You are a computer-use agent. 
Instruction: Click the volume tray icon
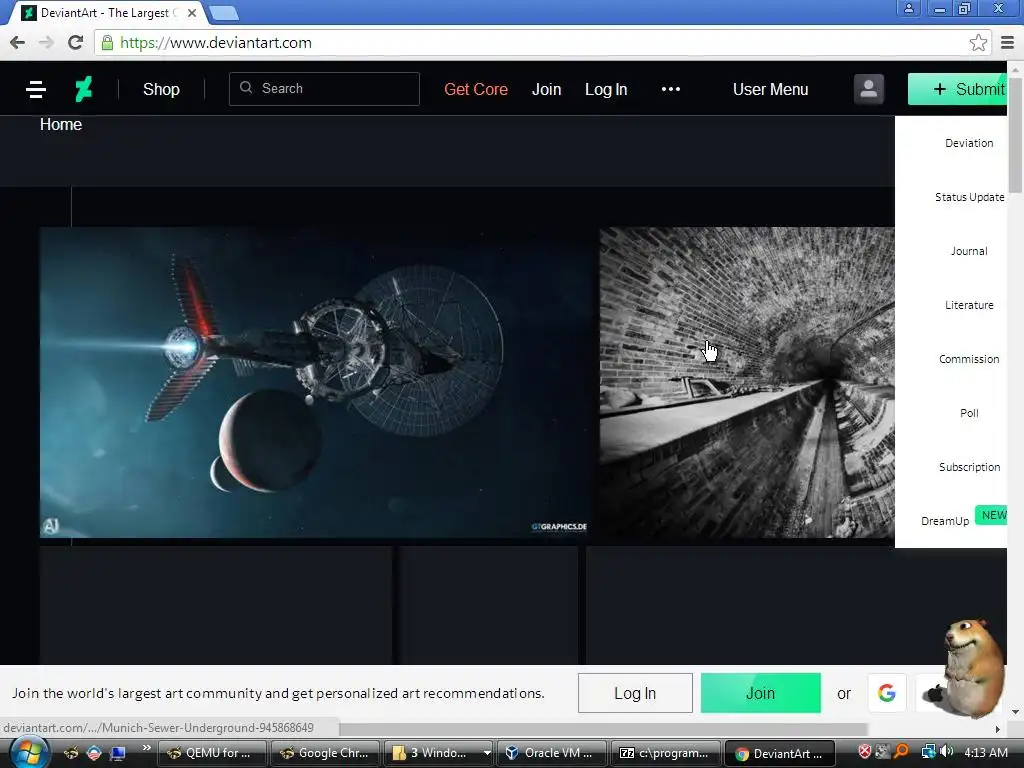point(946,752)
